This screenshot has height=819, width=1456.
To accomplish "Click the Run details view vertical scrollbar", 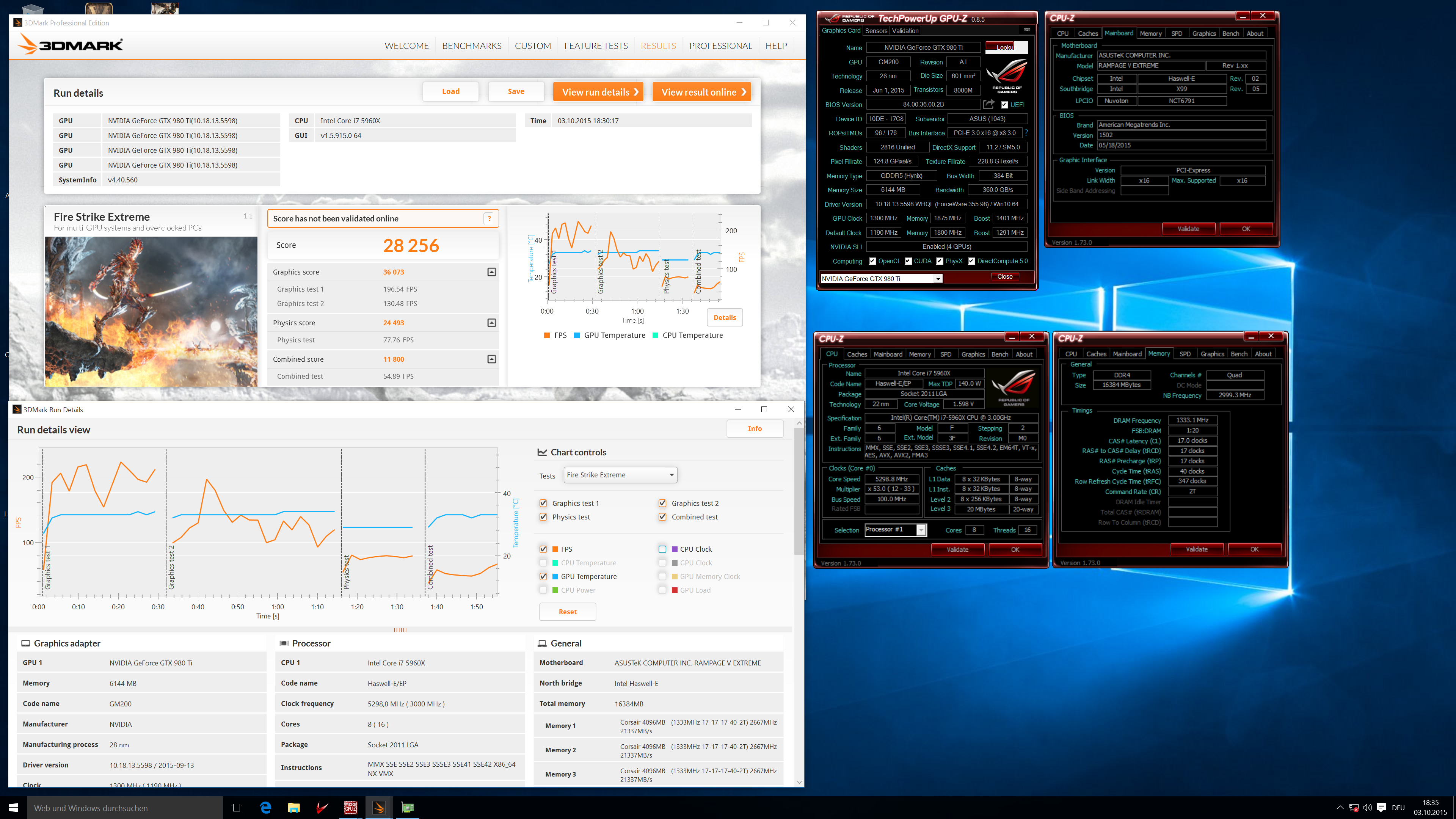I will point(799,491).
